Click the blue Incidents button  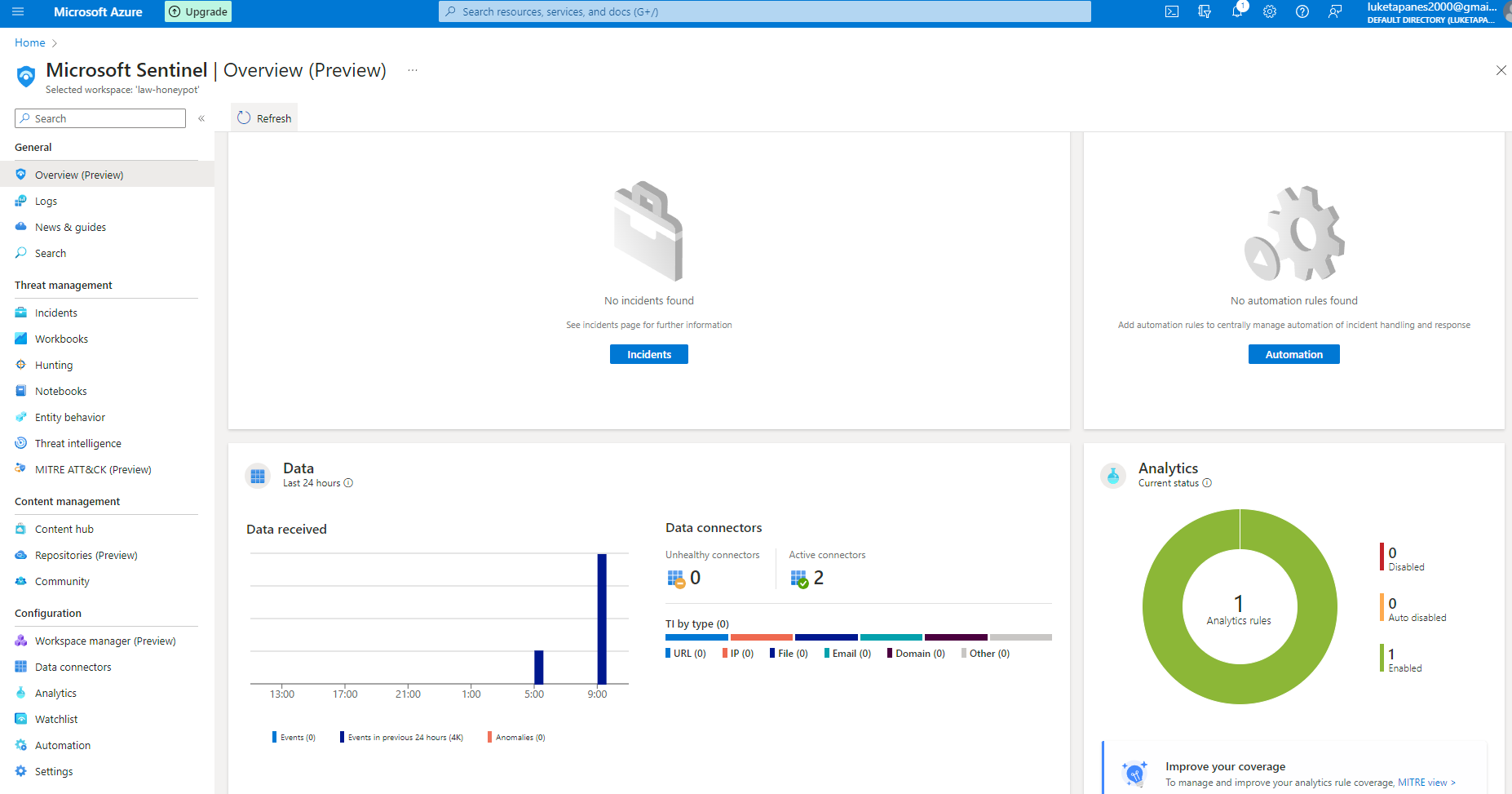coord(648,354)
